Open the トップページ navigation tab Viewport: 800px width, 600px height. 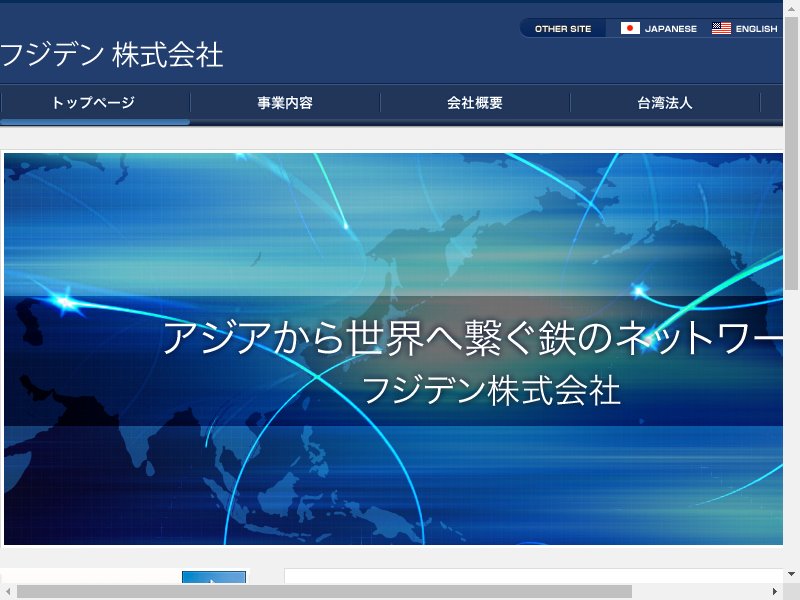coord(95,103)
